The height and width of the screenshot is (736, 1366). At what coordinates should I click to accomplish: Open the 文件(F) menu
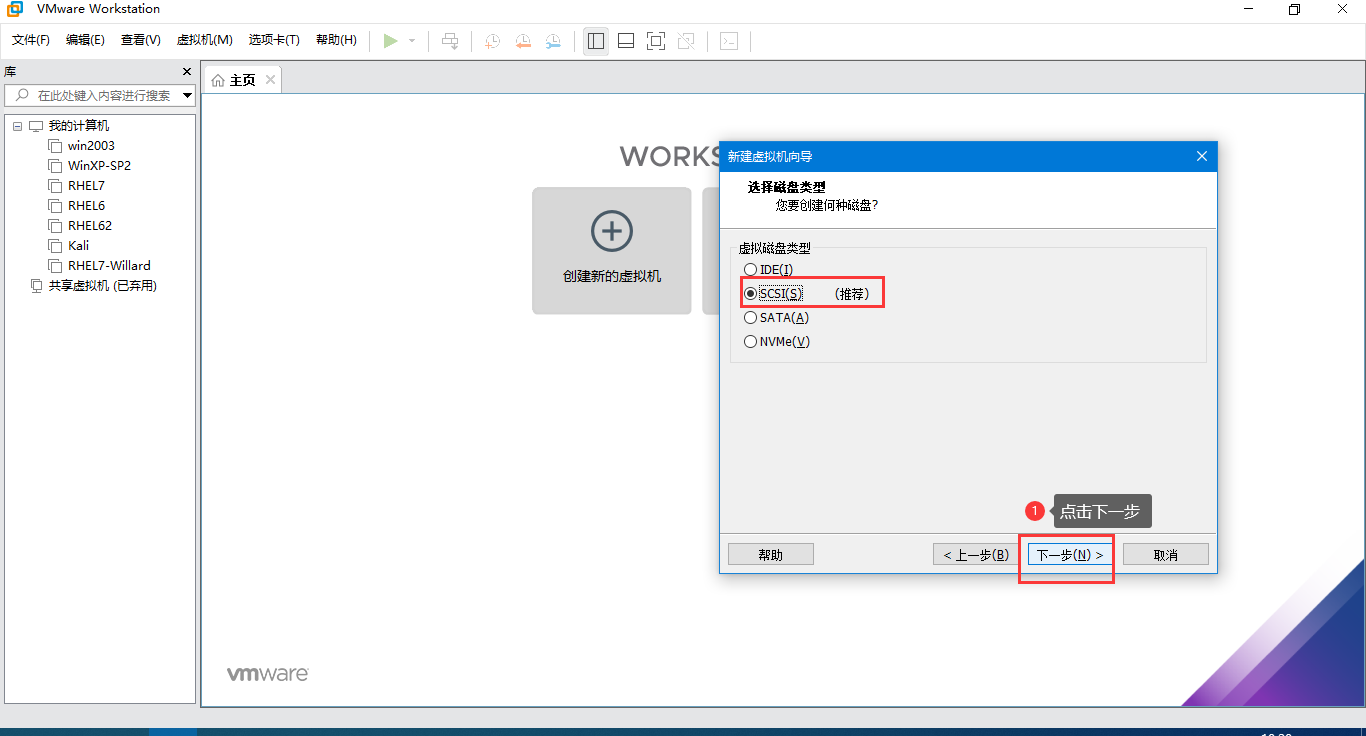tap(31, 40)
